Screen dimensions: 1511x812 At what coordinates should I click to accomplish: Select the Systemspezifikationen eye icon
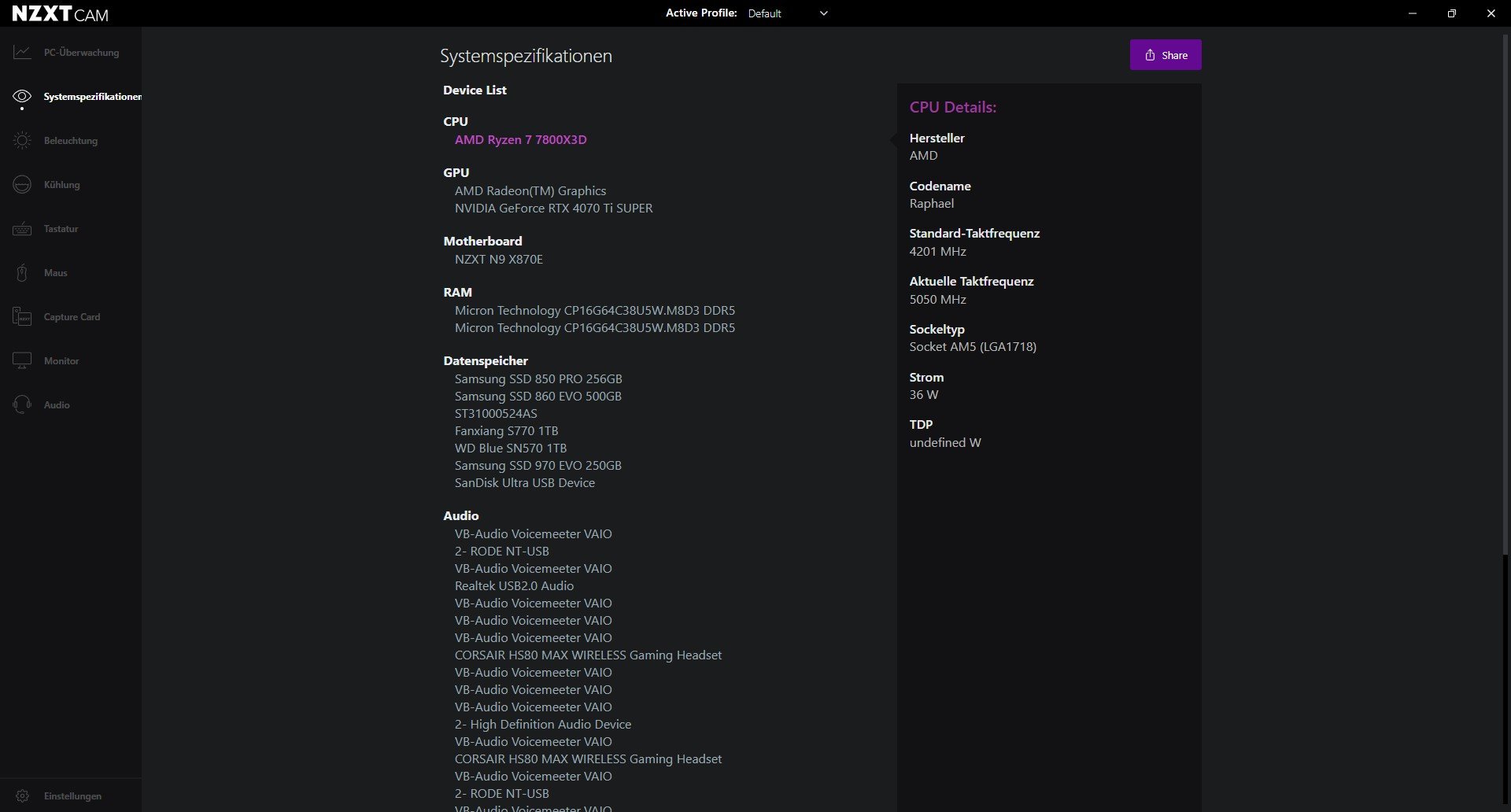(22, 96)
